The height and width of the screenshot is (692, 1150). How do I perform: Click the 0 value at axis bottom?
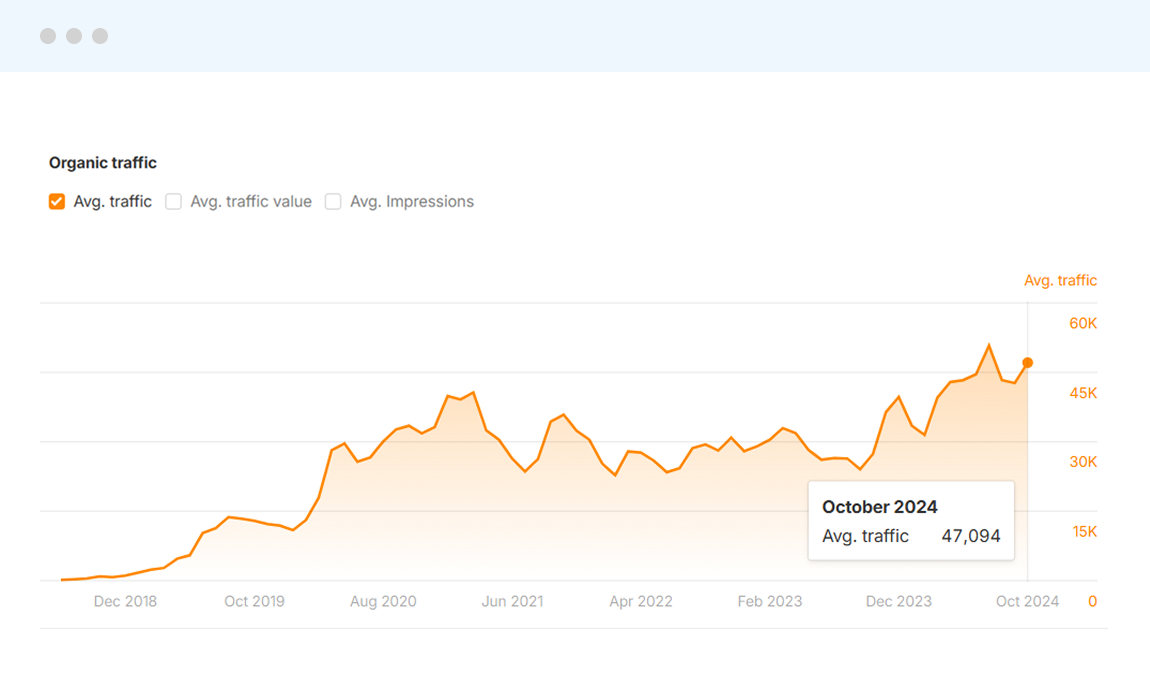[1092, 601]
